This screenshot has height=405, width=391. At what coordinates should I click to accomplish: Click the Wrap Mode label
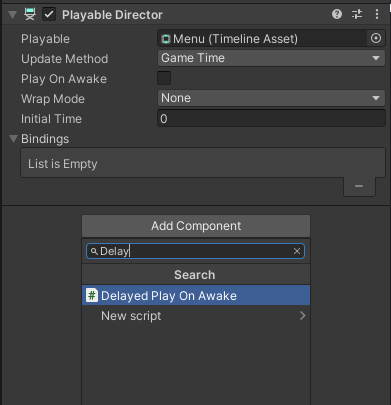53,99
